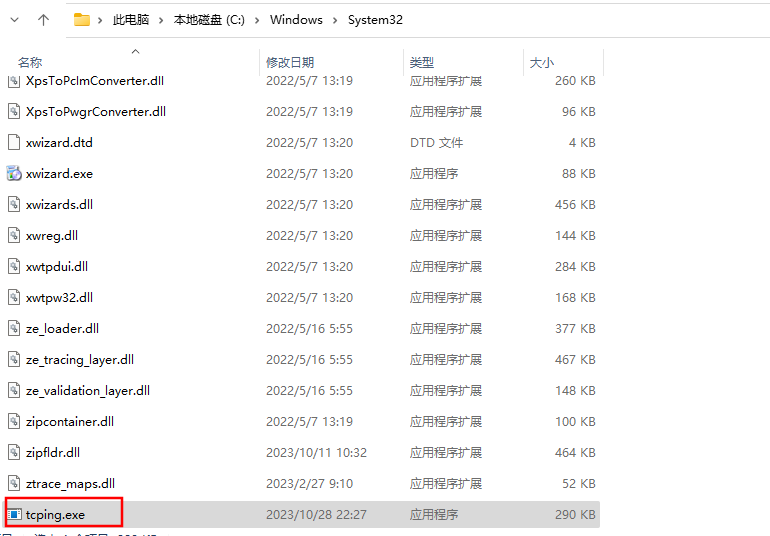The width and height of the screenshot is (770, 536).
Task: Expand the chevron after Windows in breadcrumb
Action: pos(336,20)
